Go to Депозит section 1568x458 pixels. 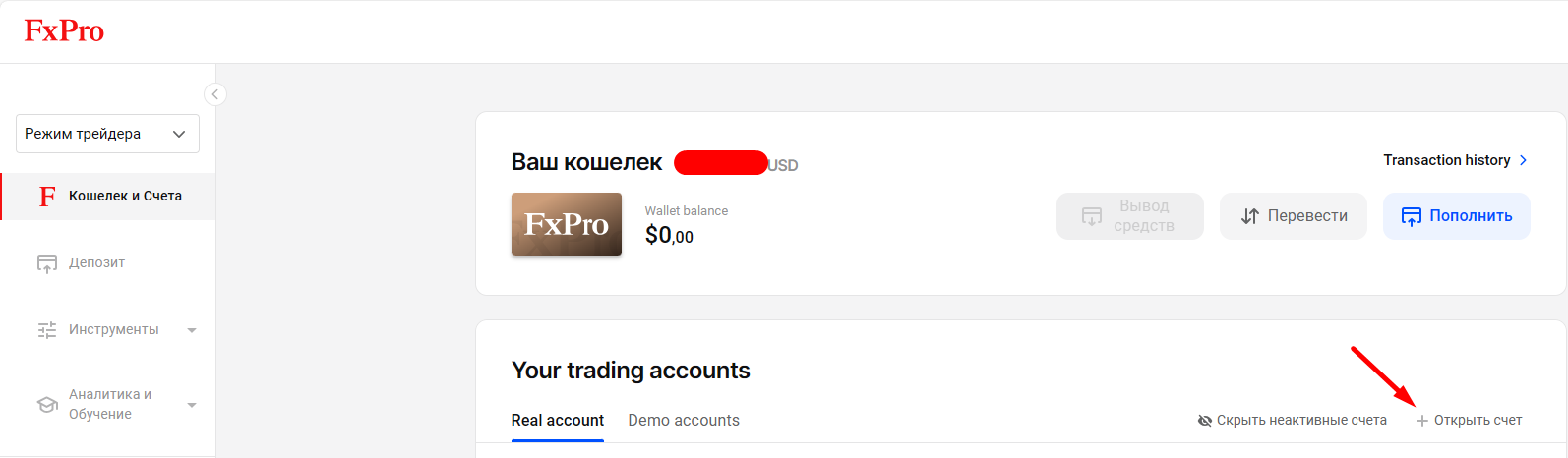(96, 263)
